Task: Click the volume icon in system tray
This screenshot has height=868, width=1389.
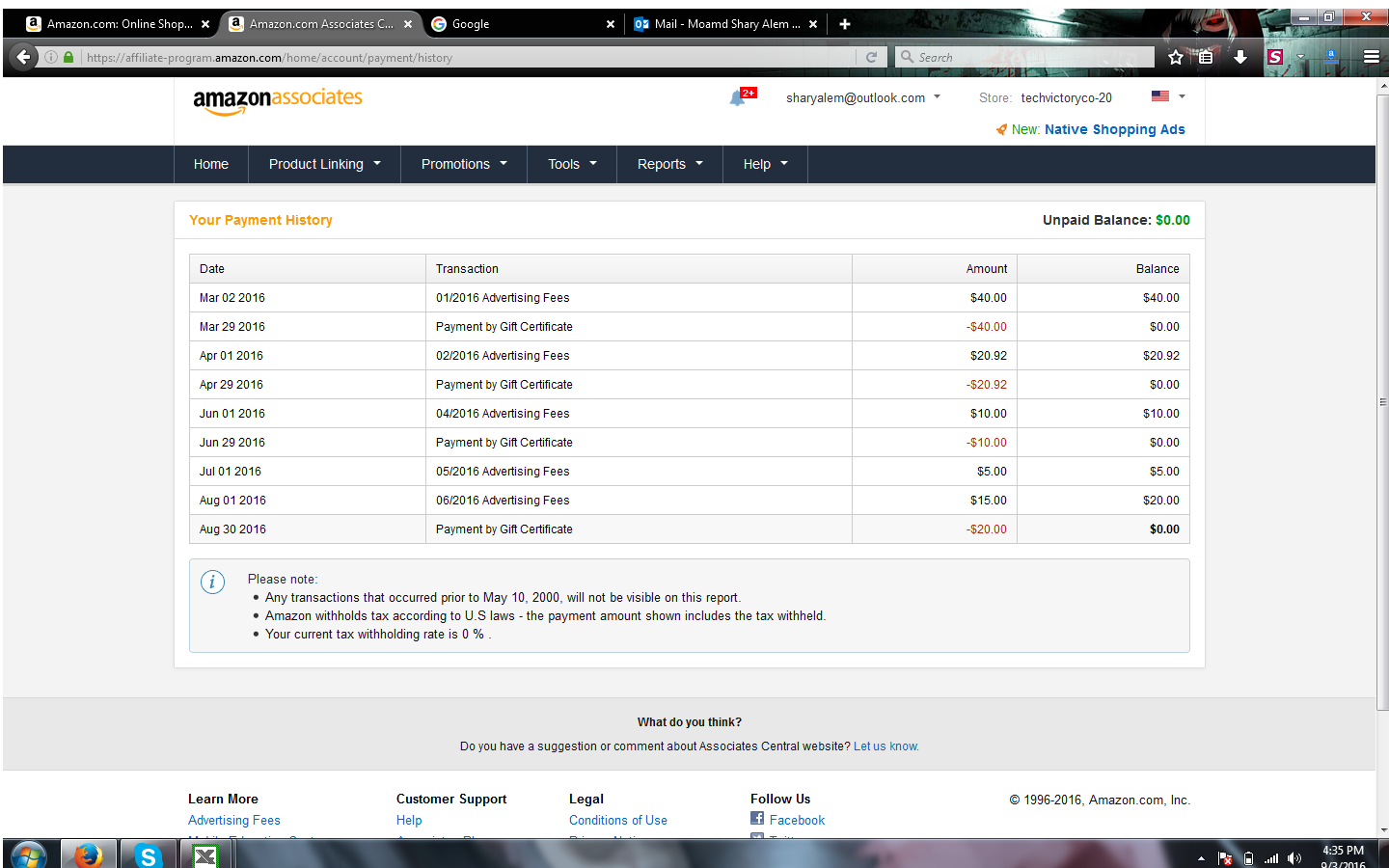Action: click(1294, 858)
